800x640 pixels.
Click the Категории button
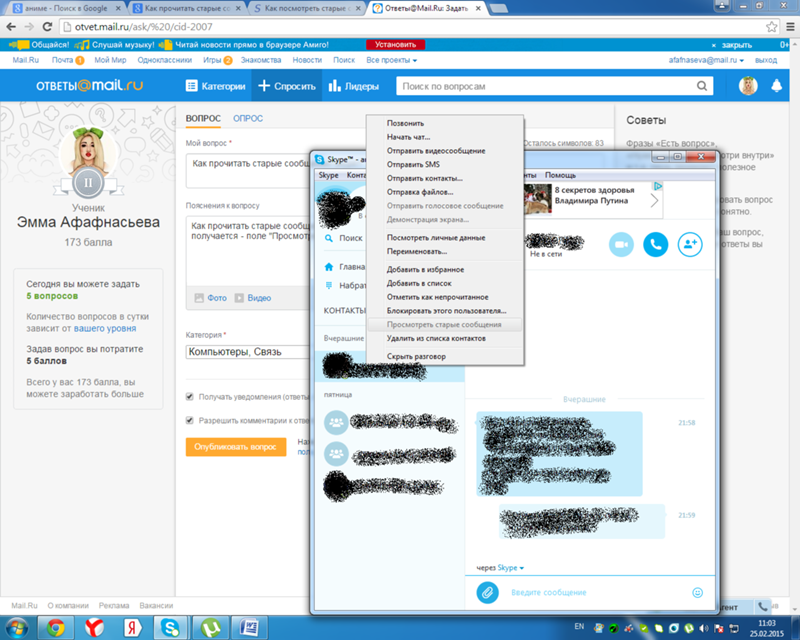pyautogui.click(x=215, y=86)
